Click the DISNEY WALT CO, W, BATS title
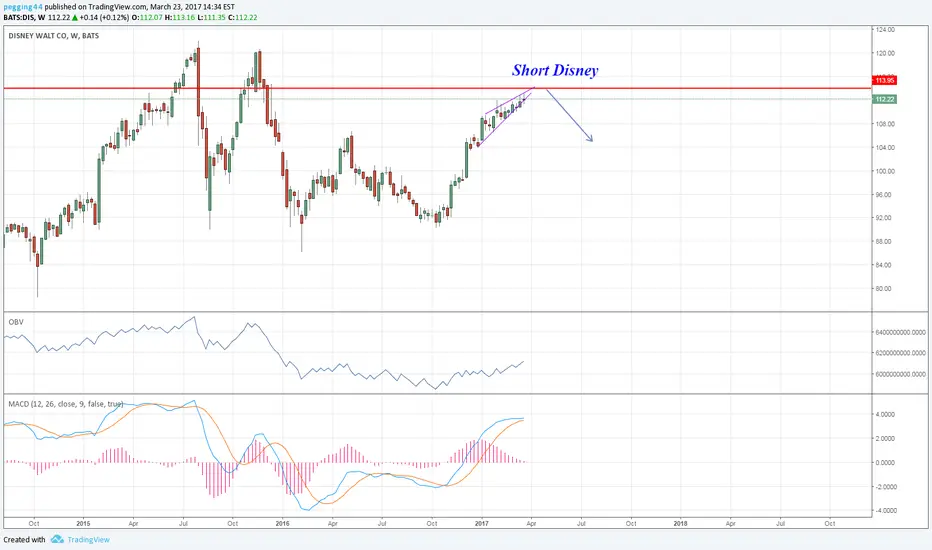932x550 pixels. click(53, 36)
